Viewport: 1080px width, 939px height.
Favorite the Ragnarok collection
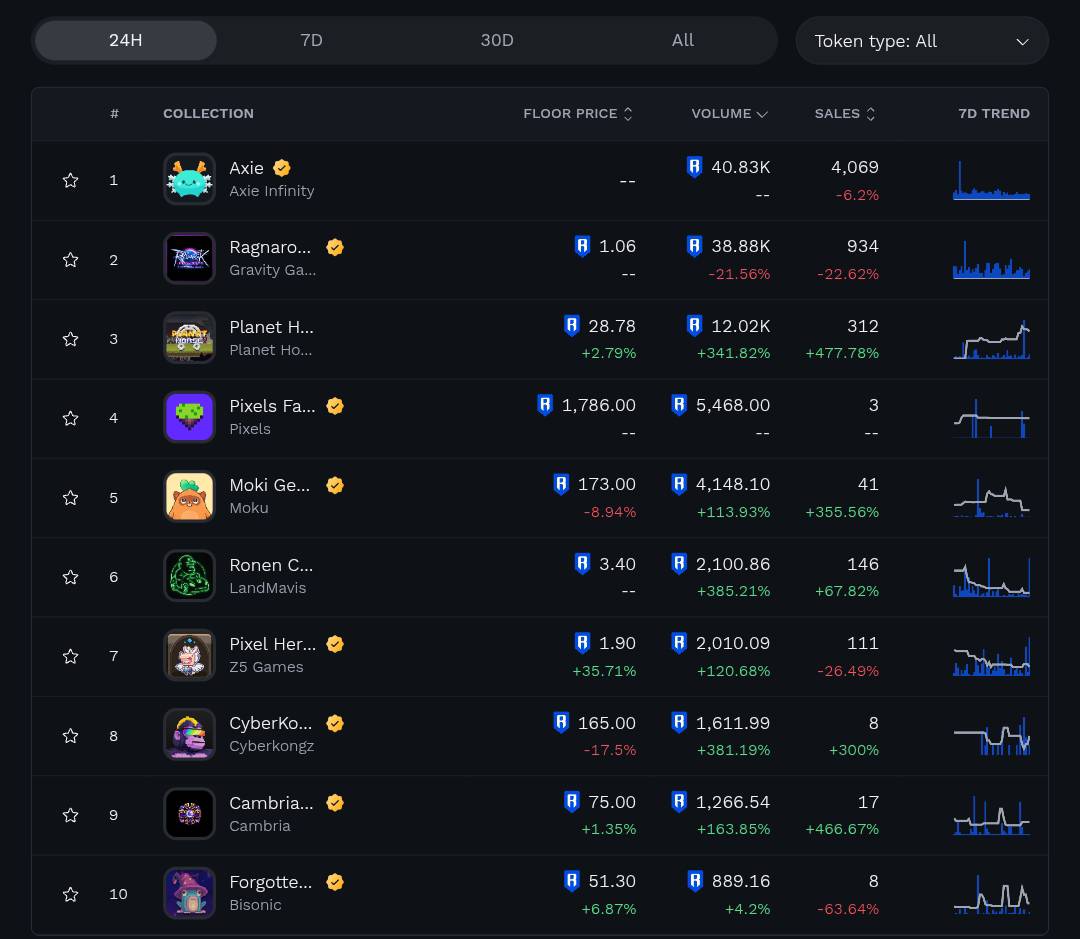pos(70,259)
